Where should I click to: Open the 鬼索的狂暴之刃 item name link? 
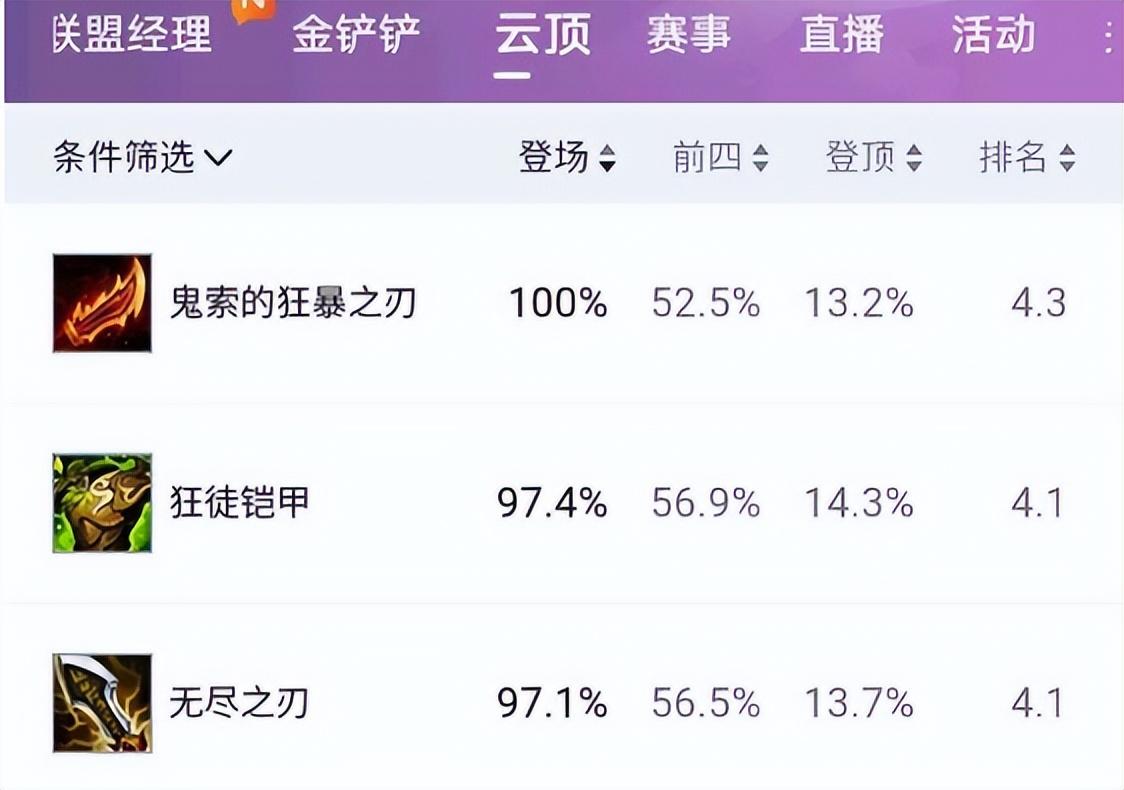click(292, 302)
